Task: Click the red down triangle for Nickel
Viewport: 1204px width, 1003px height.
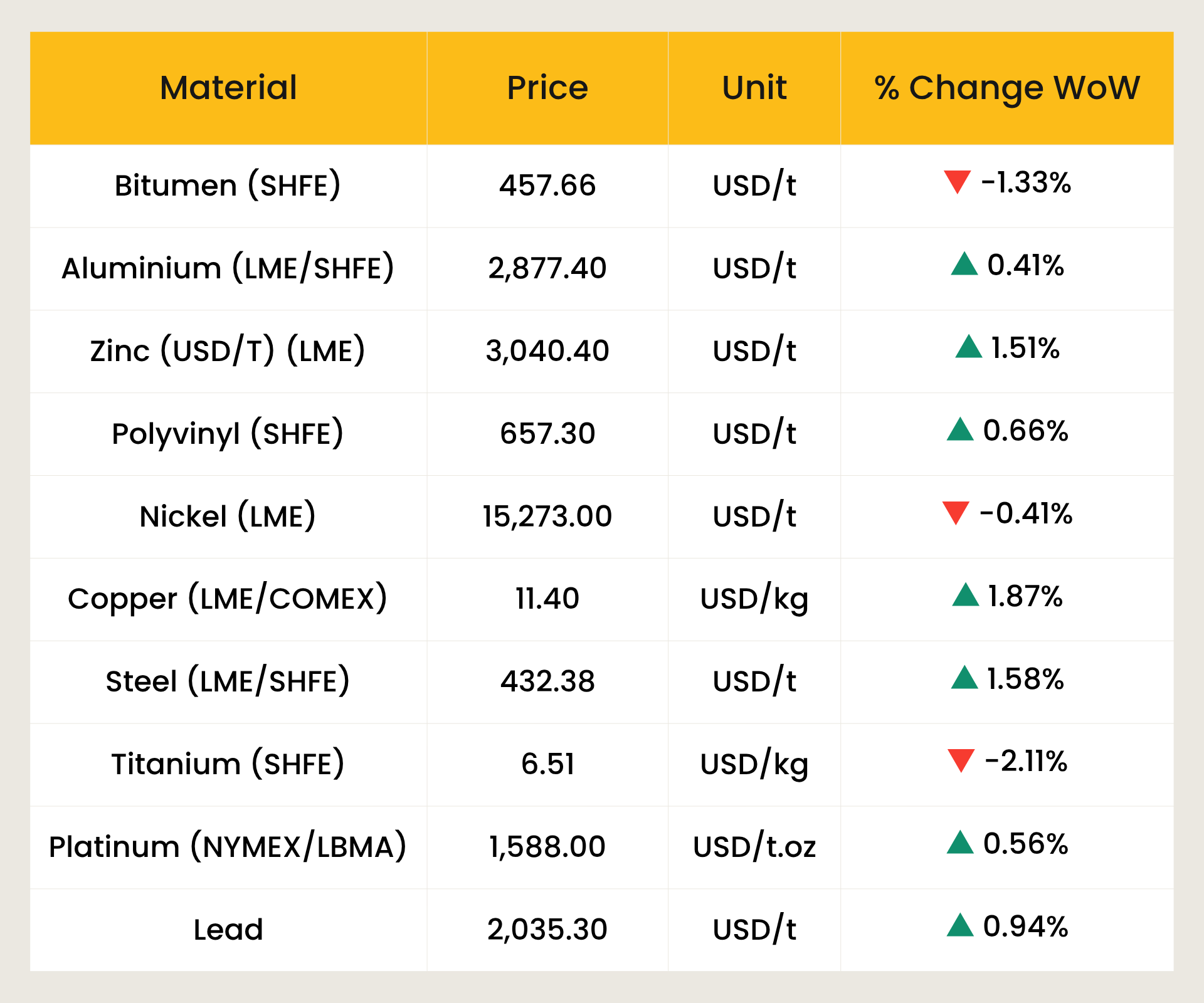Action: [956, 513]
